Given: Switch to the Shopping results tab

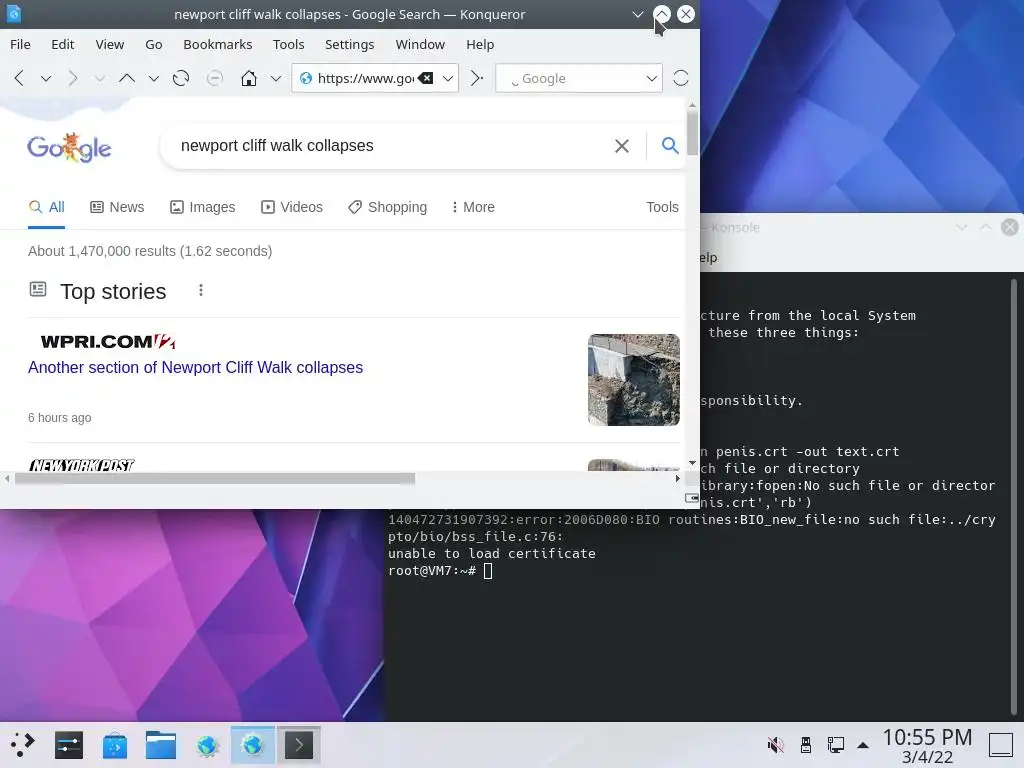Looking at the screenshot, I should pos(387,207).
